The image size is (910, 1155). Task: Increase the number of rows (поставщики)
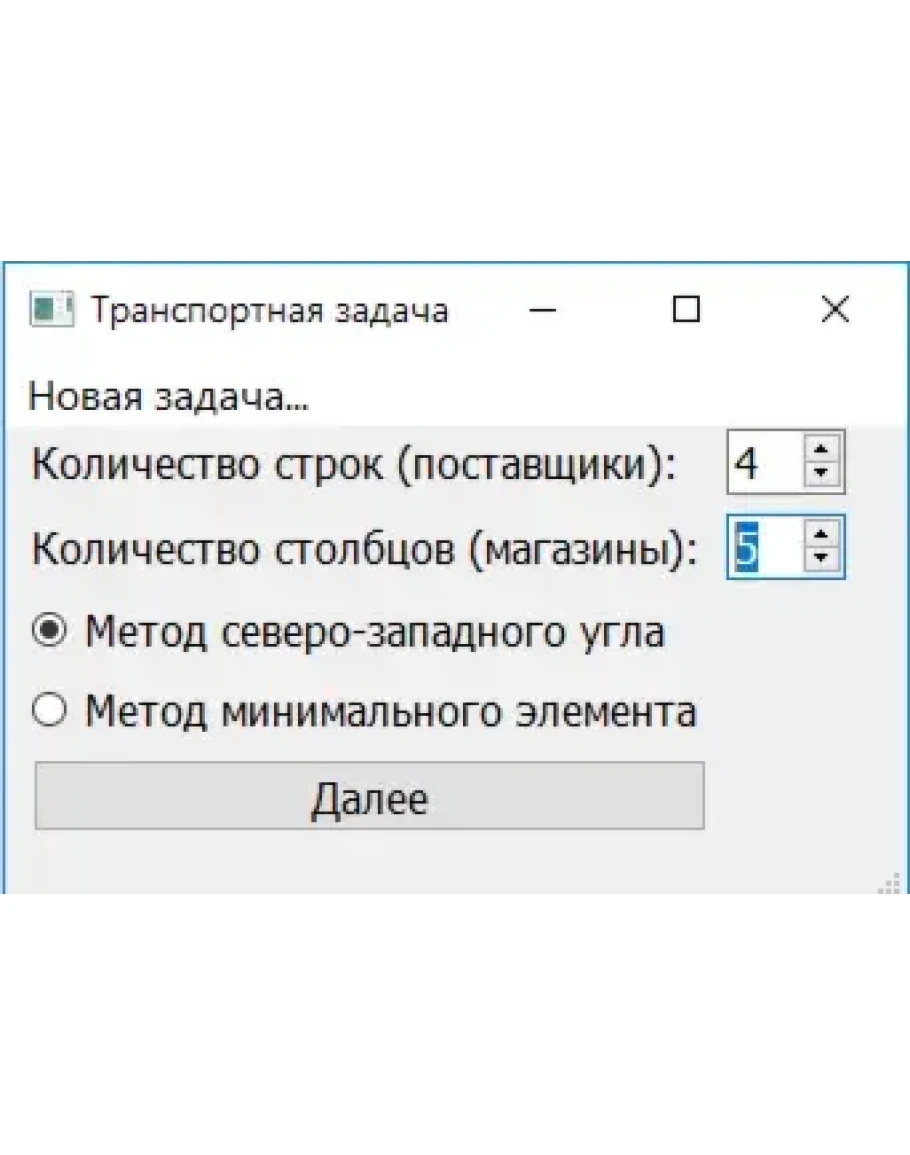822,452
